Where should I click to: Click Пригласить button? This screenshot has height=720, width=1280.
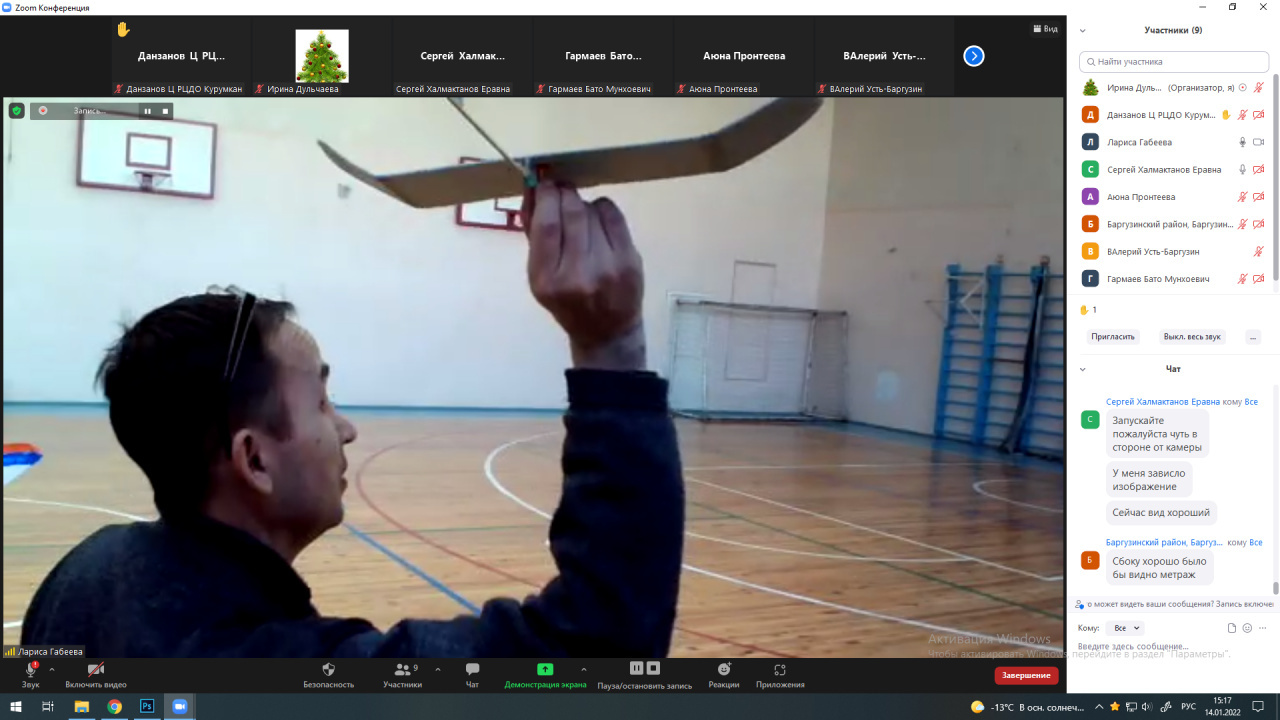1113,337
